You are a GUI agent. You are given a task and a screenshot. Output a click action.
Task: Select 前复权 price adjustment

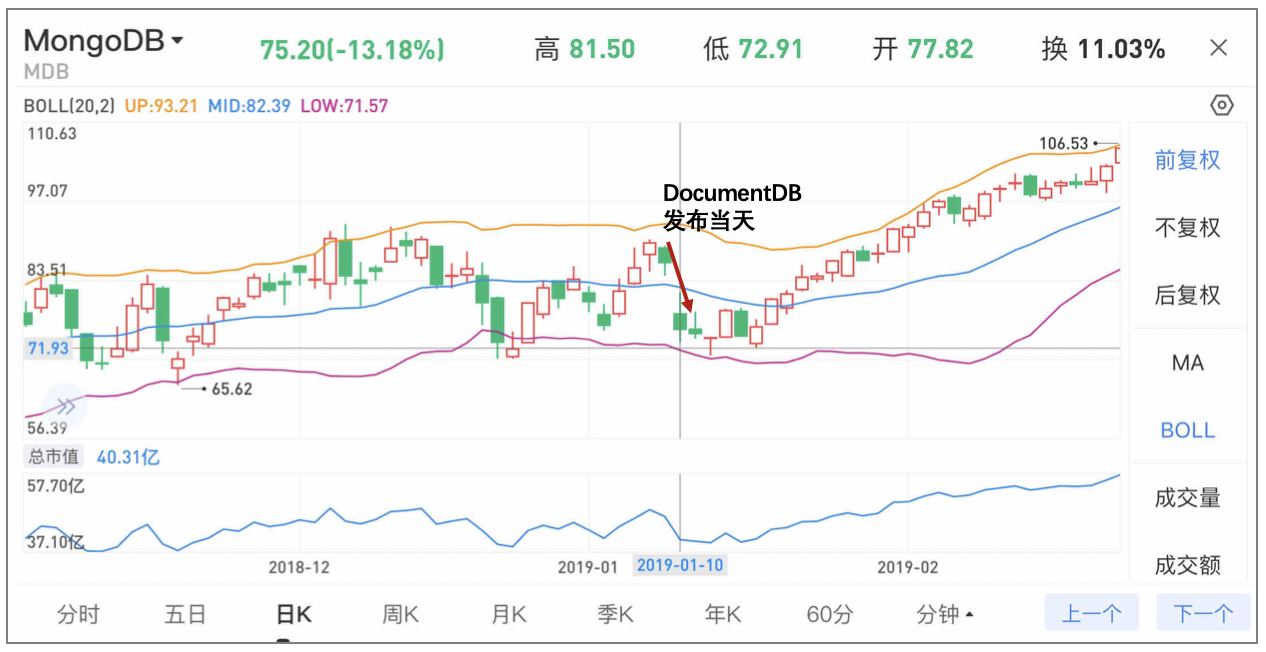coord(1188,160)
